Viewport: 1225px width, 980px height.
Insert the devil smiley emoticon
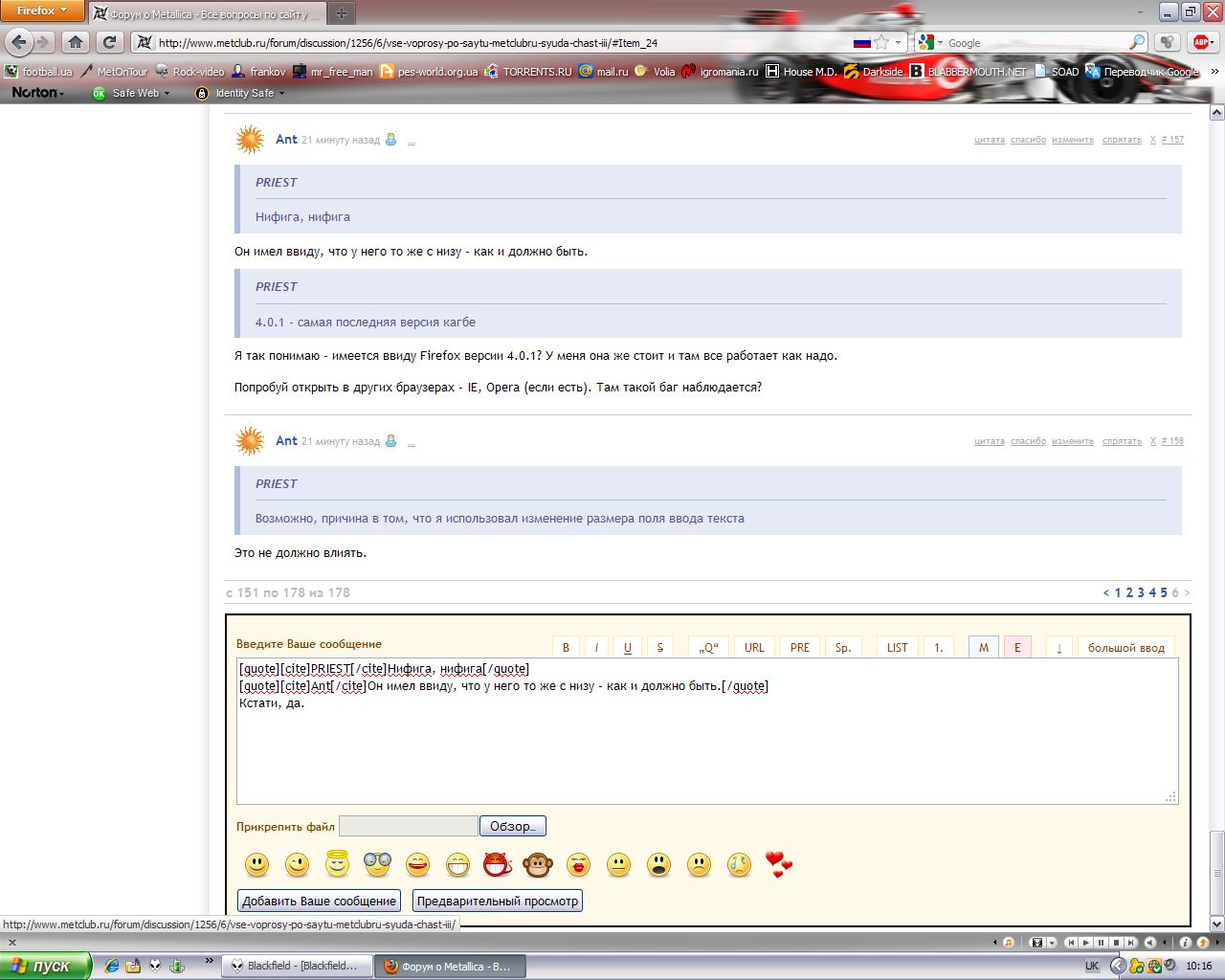[x=498, y=865]
